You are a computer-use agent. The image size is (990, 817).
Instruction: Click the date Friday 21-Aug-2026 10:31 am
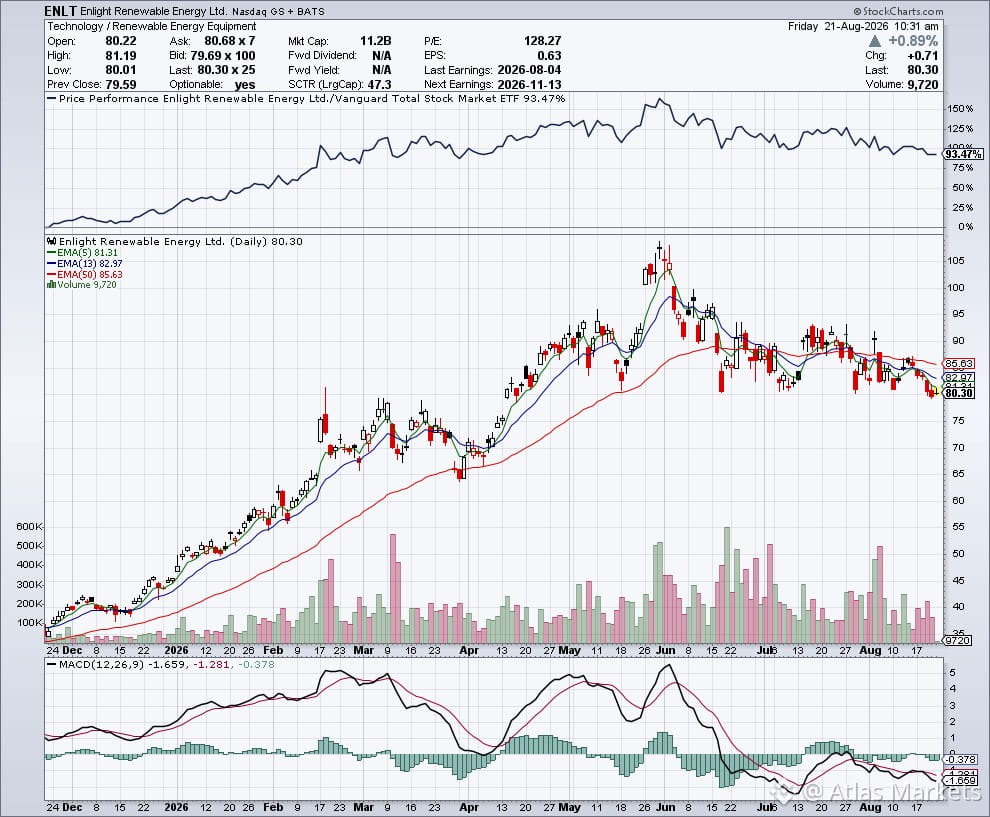(x=863, y=27)
